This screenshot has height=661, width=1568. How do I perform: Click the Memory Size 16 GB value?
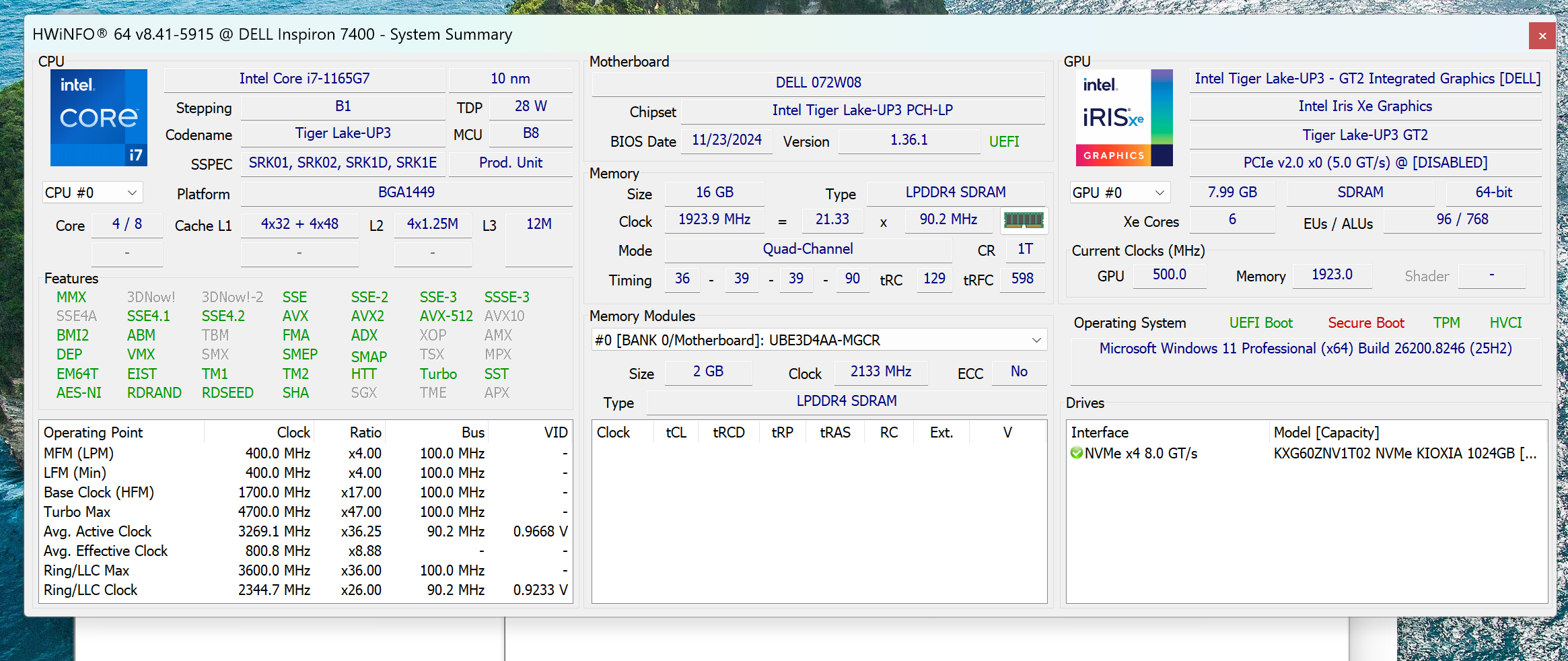715,193
